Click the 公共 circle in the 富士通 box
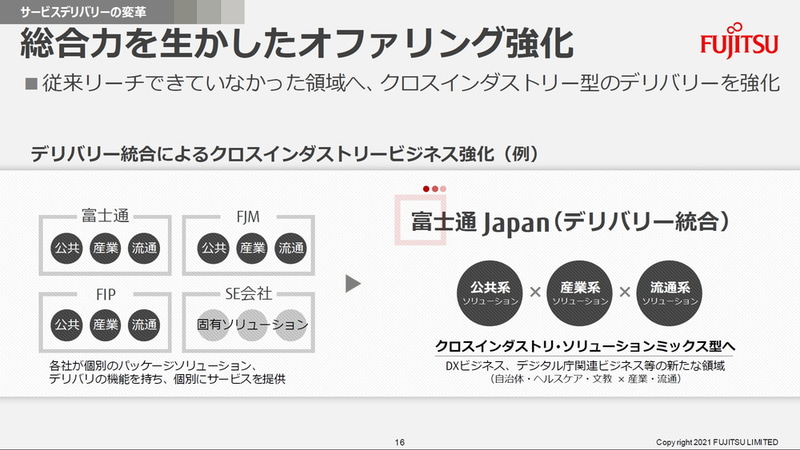The width and height of the screenshot is (800, 450). pos(67,248)
